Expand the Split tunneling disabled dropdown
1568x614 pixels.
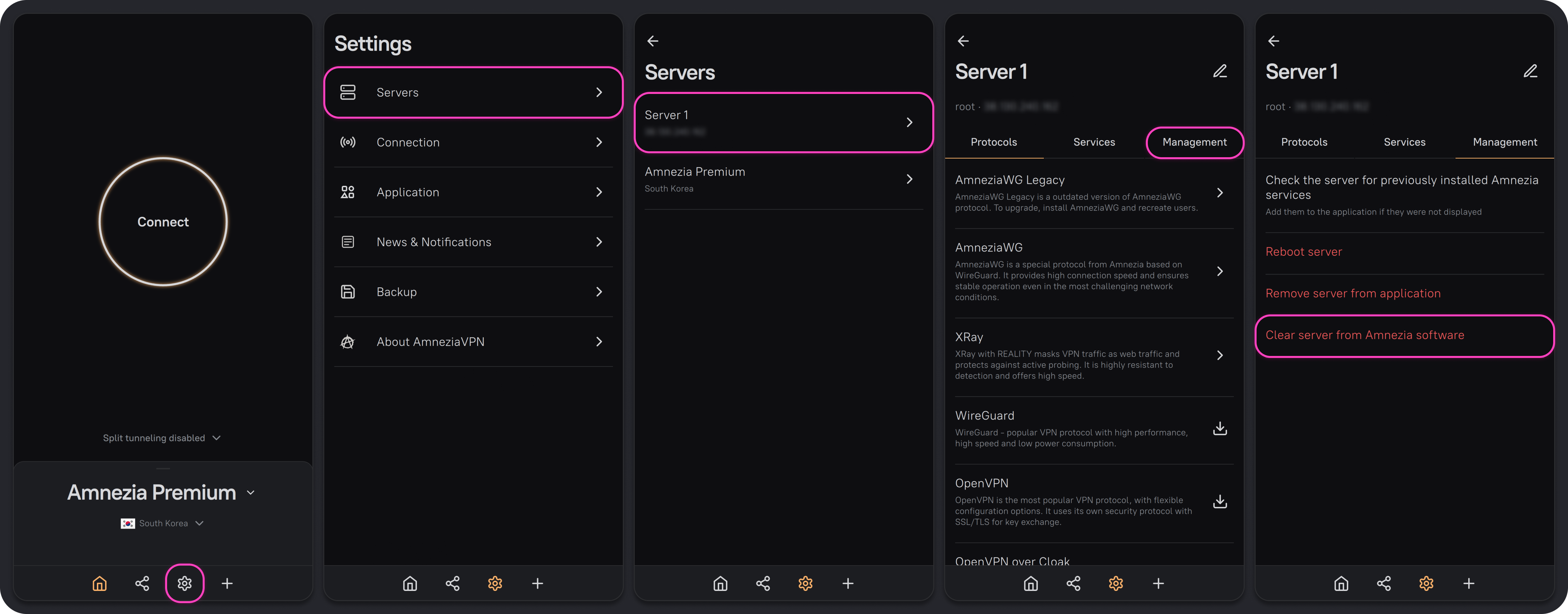tap(161, 438)
